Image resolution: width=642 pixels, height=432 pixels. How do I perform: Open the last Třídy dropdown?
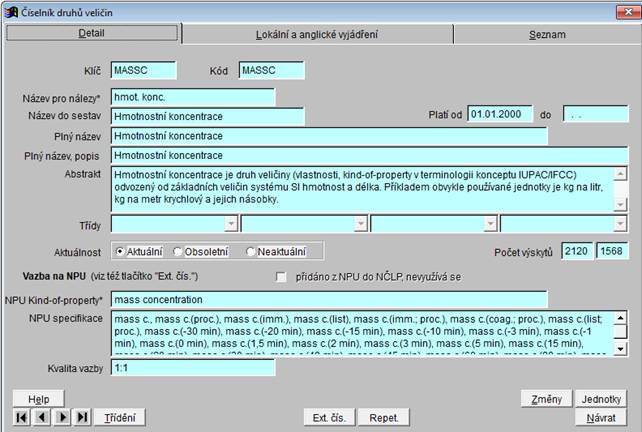click(x=620, y=224)
